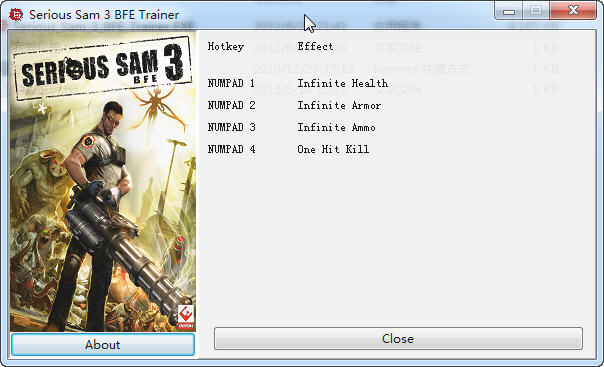Click the 'Effect' column header text
The width and height of the screenshot is (604, 367).
[315, 46]
